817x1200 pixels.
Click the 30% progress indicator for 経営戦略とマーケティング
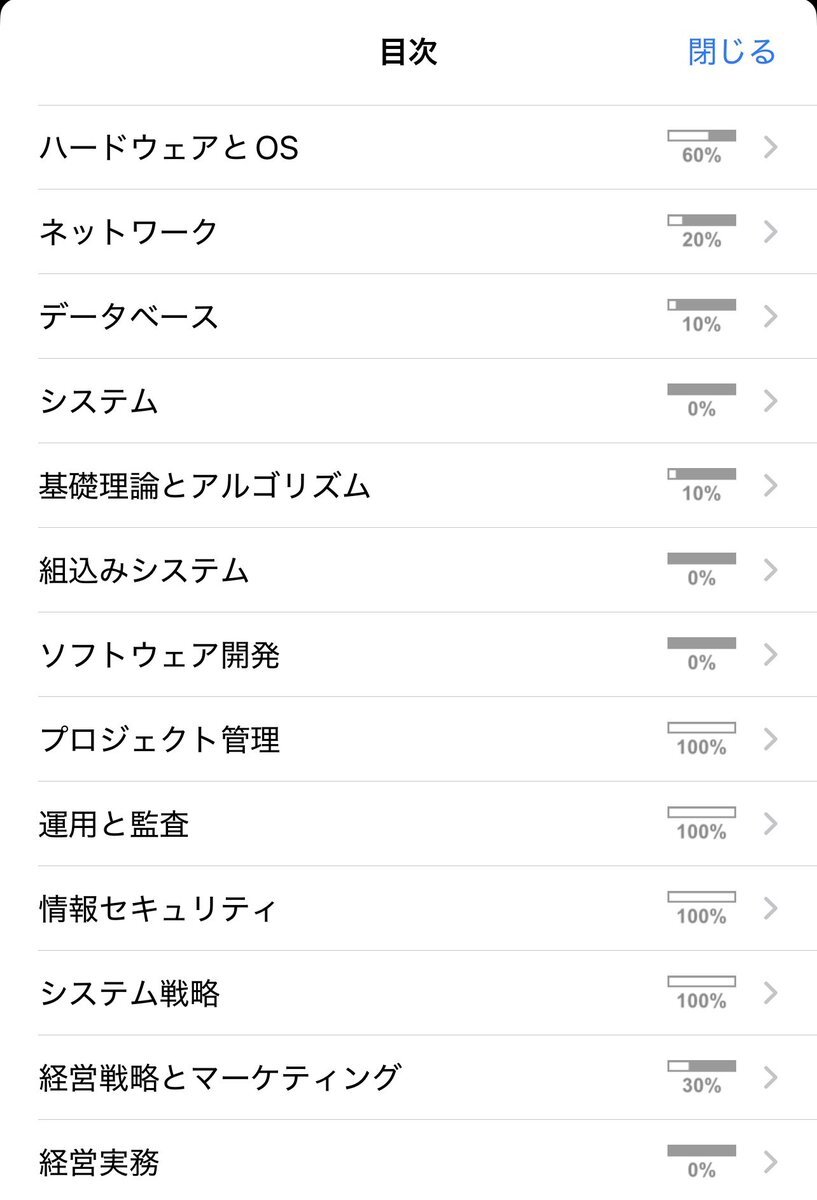(x=701, y=1076)
